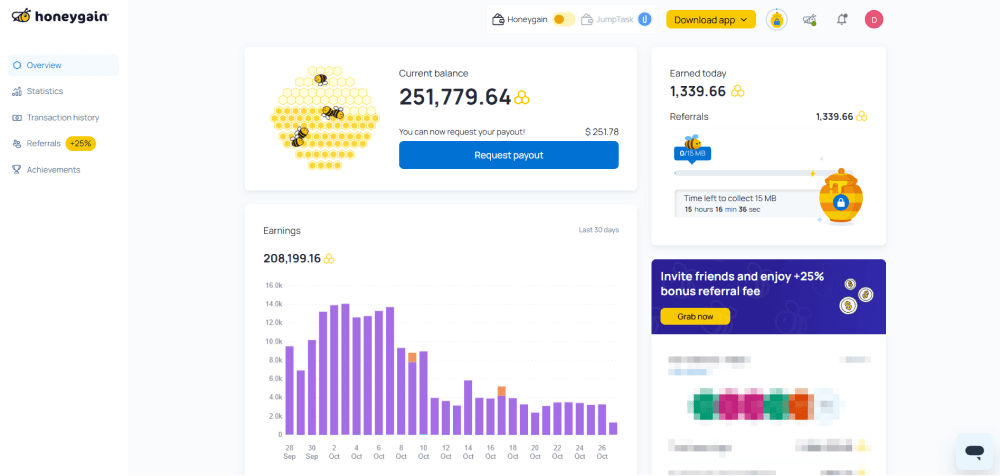This screenshot has width=1000, height=476.
Task: Click the locked honey jar icon
Action: [x=840, y=201]
